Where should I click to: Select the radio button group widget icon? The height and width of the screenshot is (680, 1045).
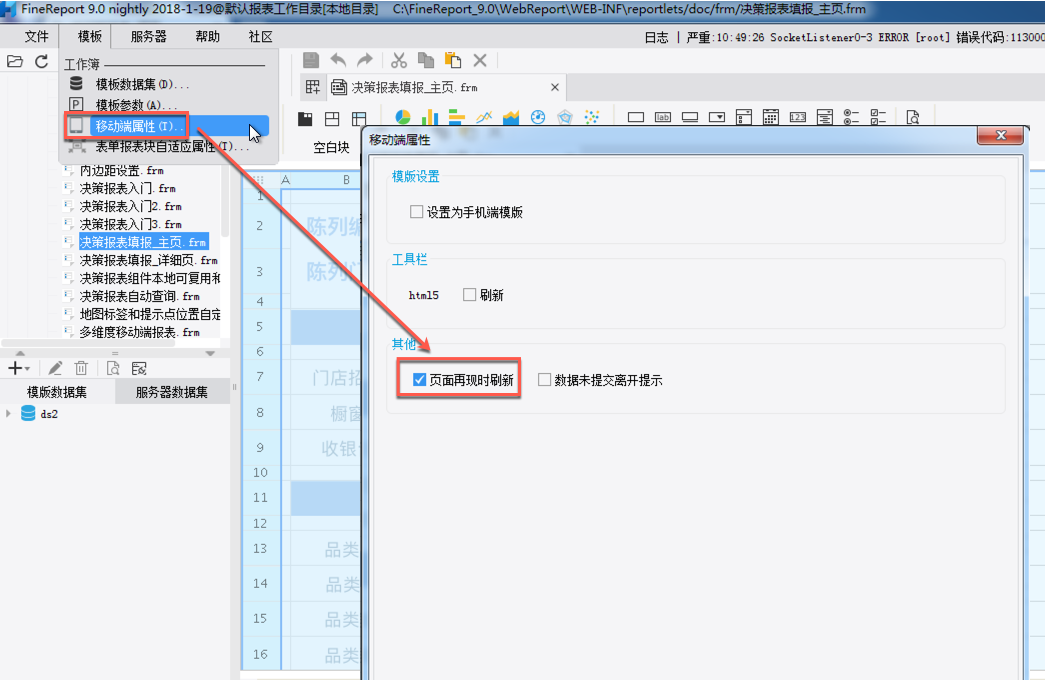pyautogui.click(x=851, y=117)
